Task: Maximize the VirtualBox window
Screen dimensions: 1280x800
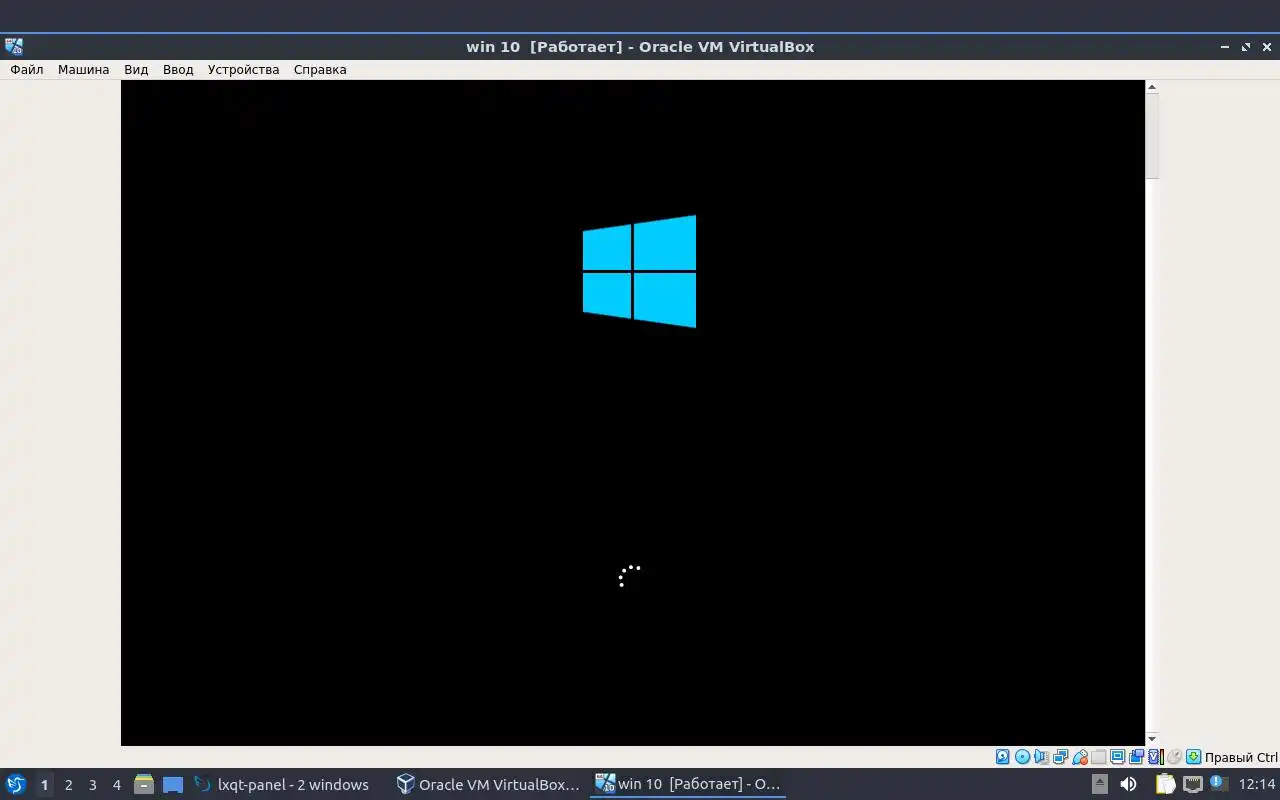Action: pyautogui.click(x=1246, y=47)
